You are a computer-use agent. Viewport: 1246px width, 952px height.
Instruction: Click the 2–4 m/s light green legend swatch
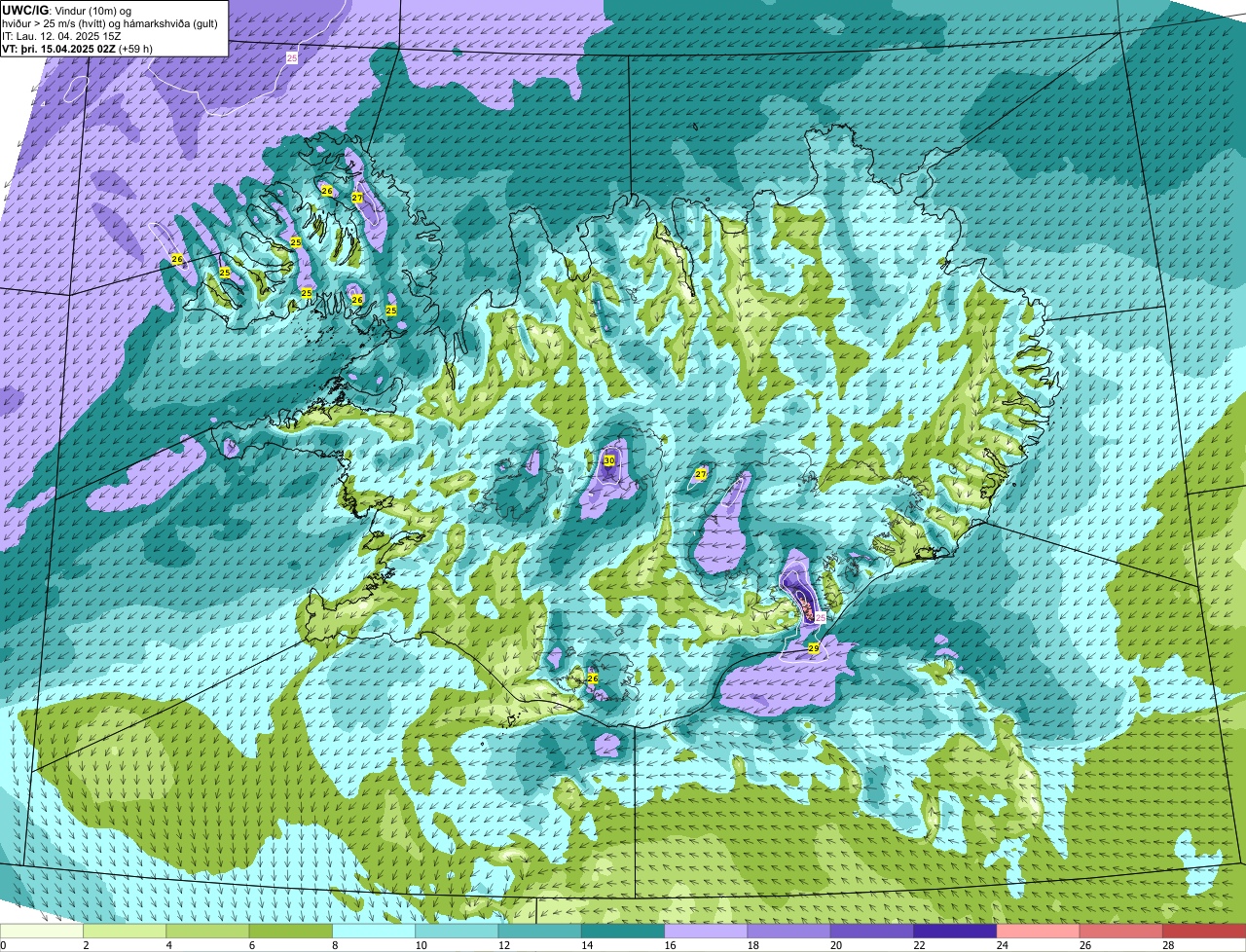[x=125, y=931]
